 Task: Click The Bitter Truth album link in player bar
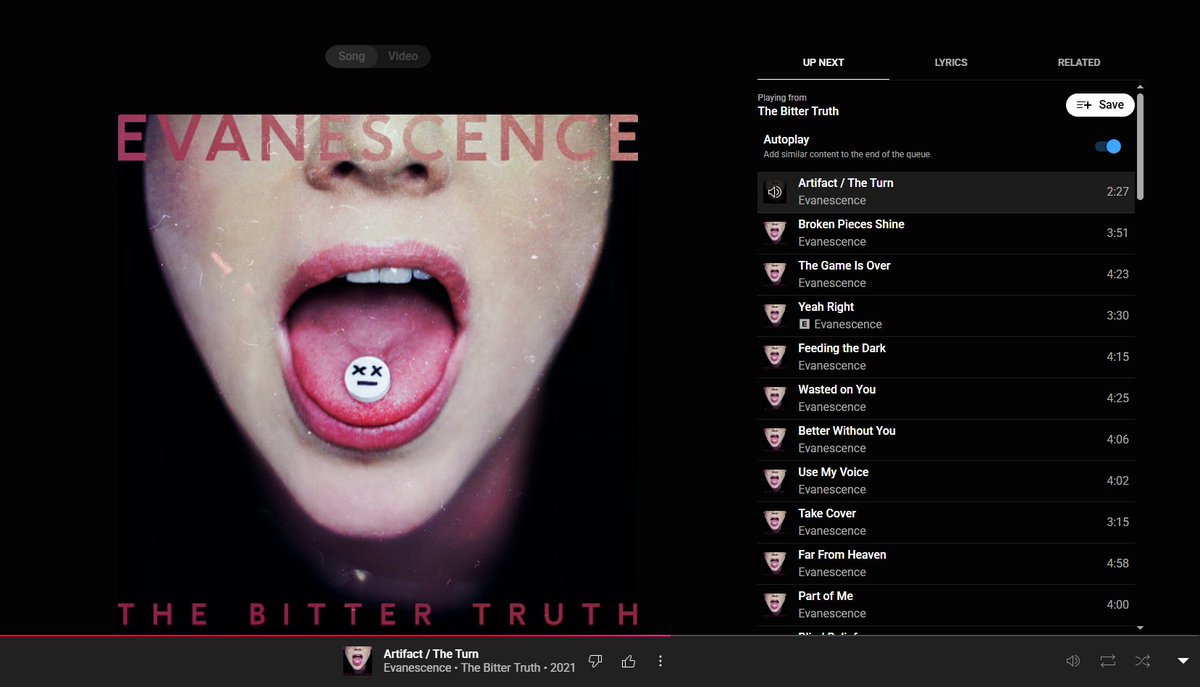(x=501, y=668)
